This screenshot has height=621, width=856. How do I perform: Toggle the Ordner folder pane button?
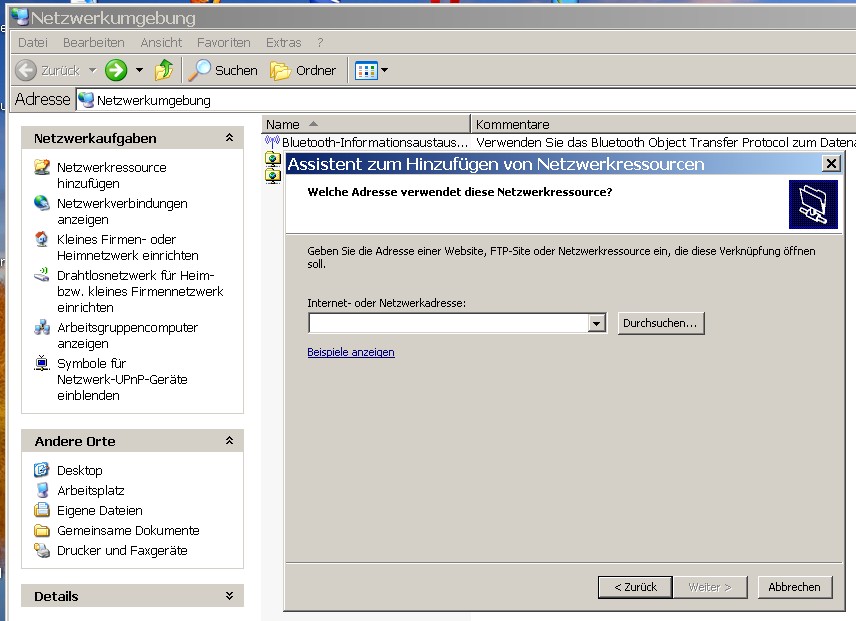click(x=303, y=70)
